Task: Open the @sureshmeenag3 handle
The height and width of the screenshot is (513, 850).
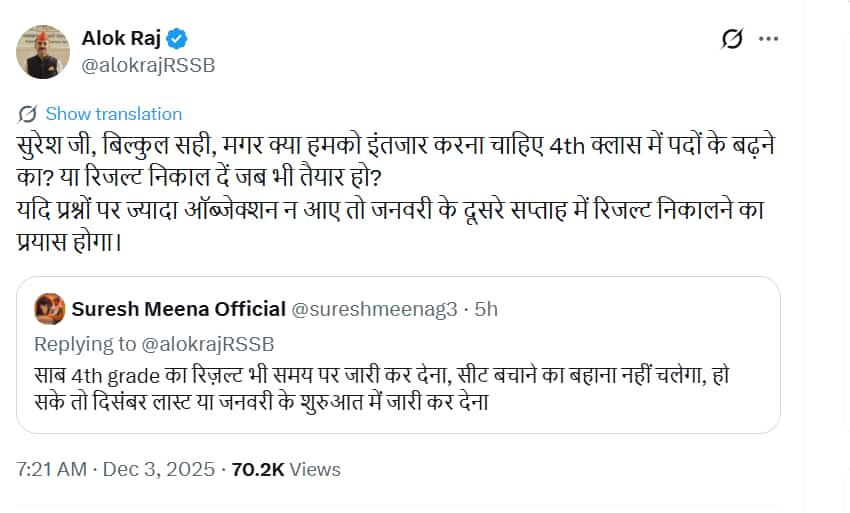Action: click(x=377, y=309)
